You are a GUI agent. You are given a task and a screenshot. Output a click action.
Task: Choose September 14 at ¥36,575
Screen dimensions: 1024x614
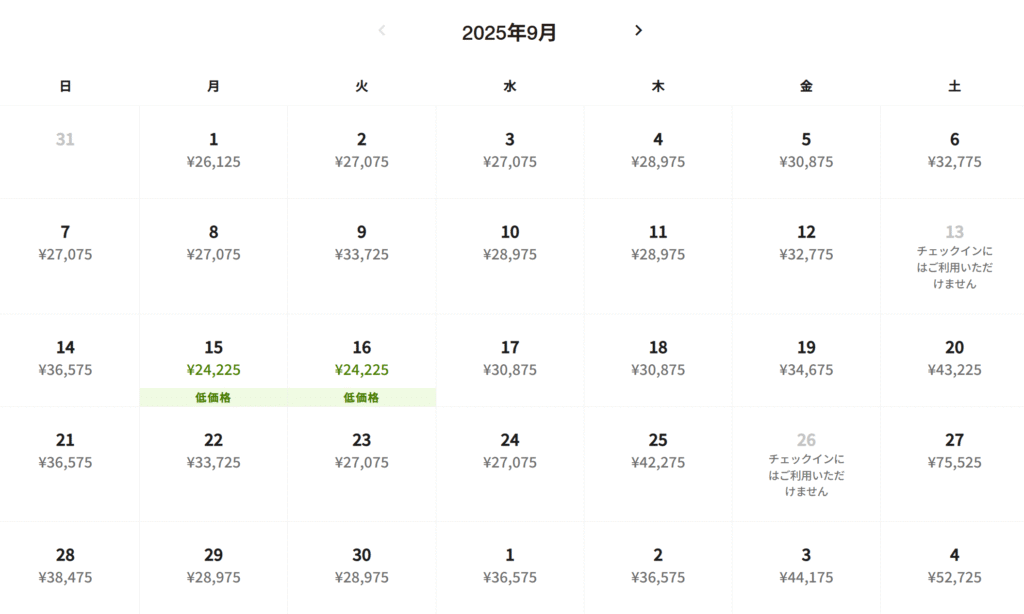click(65, 361)
